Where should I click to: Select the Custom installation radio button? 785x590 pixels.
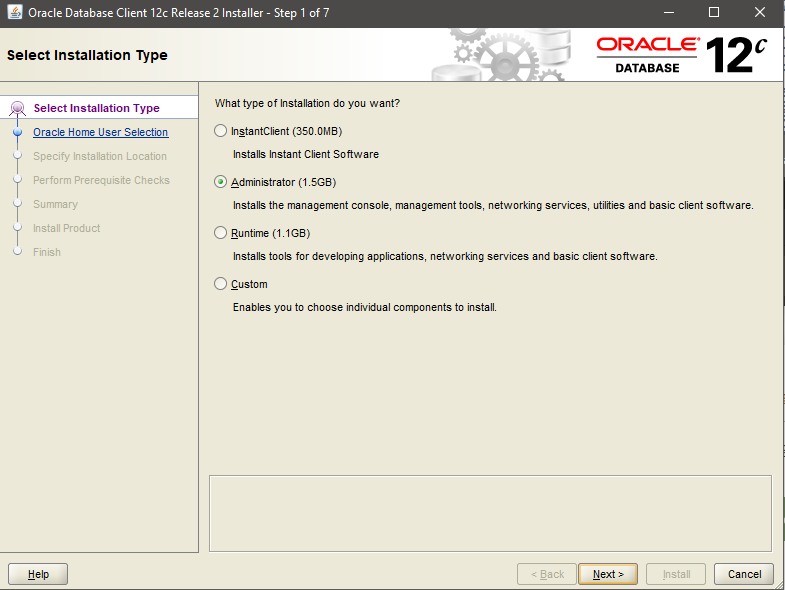tap(221, 284)
